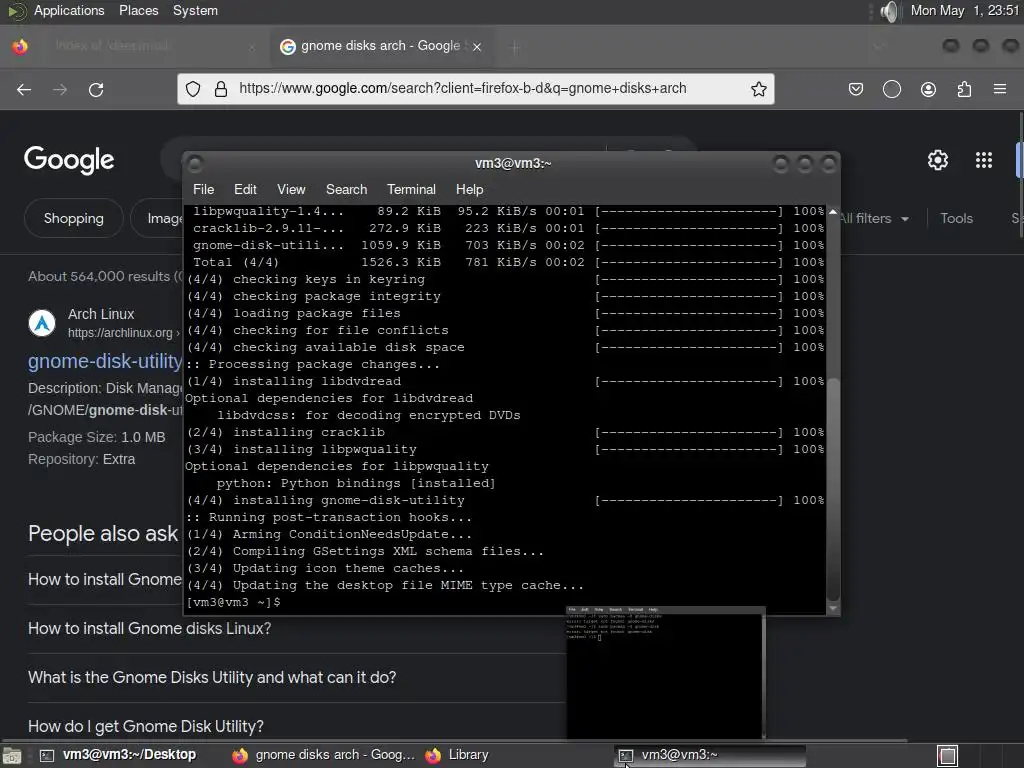Screen dimensions: 1024x768
Task: Switch to gnome disks arch taskbar item
Action: pos(324,755)
